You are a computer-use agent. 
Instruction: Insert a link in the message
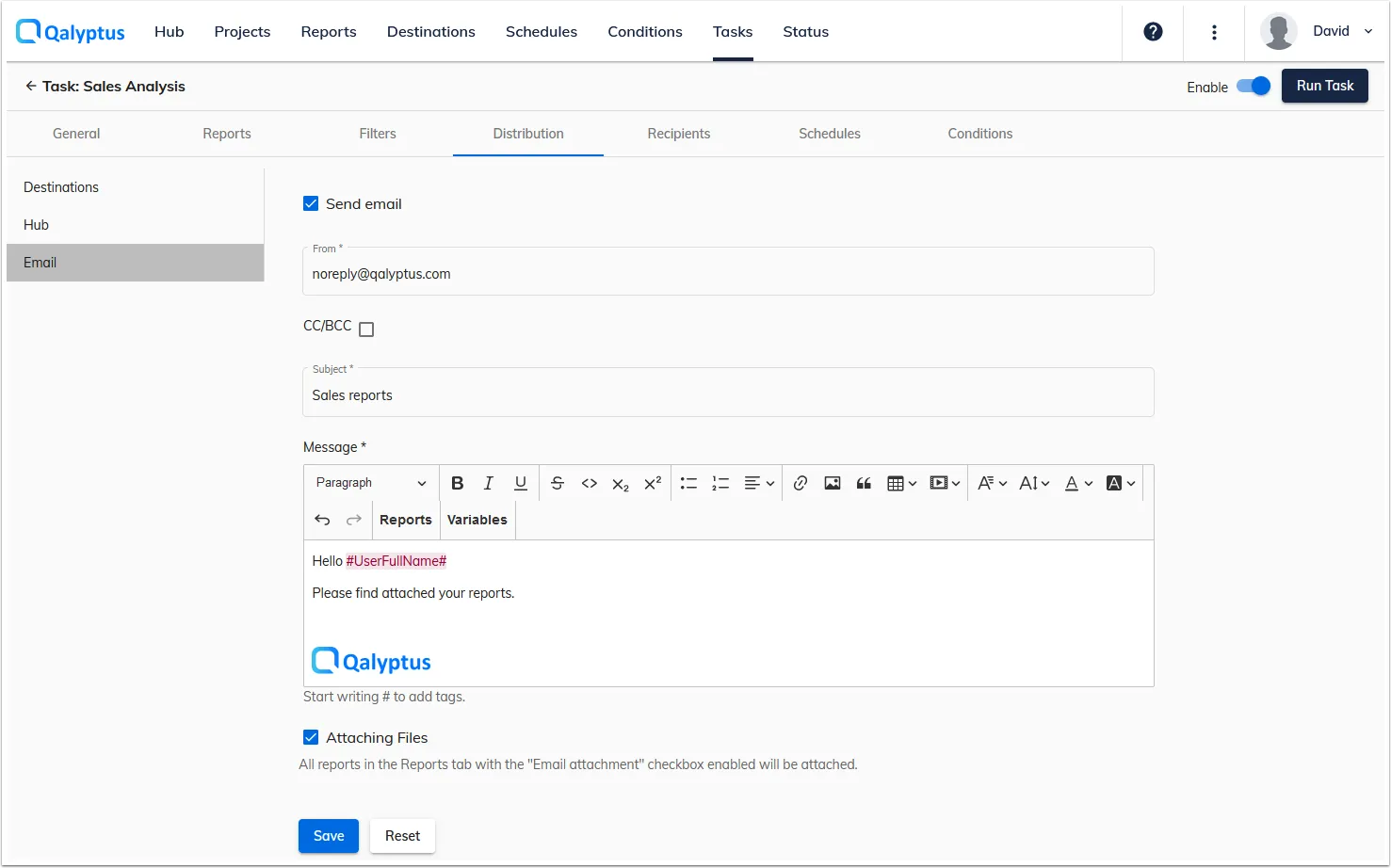[800, 482]
